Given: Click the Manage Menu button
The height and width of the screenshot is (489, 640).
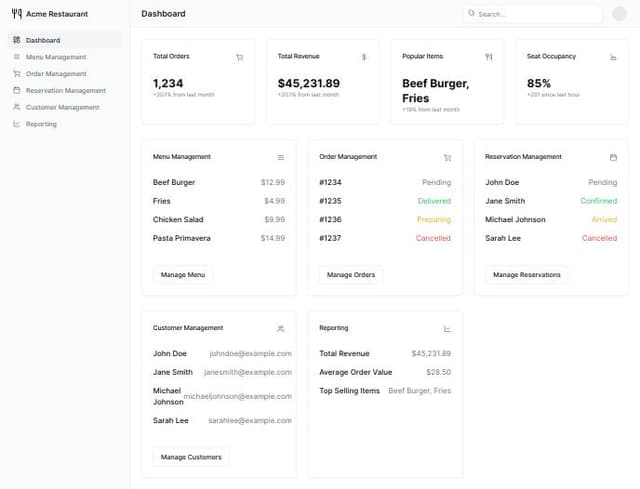Looking at the screenshot, I should pyautogui.click(x=183, y=275).
